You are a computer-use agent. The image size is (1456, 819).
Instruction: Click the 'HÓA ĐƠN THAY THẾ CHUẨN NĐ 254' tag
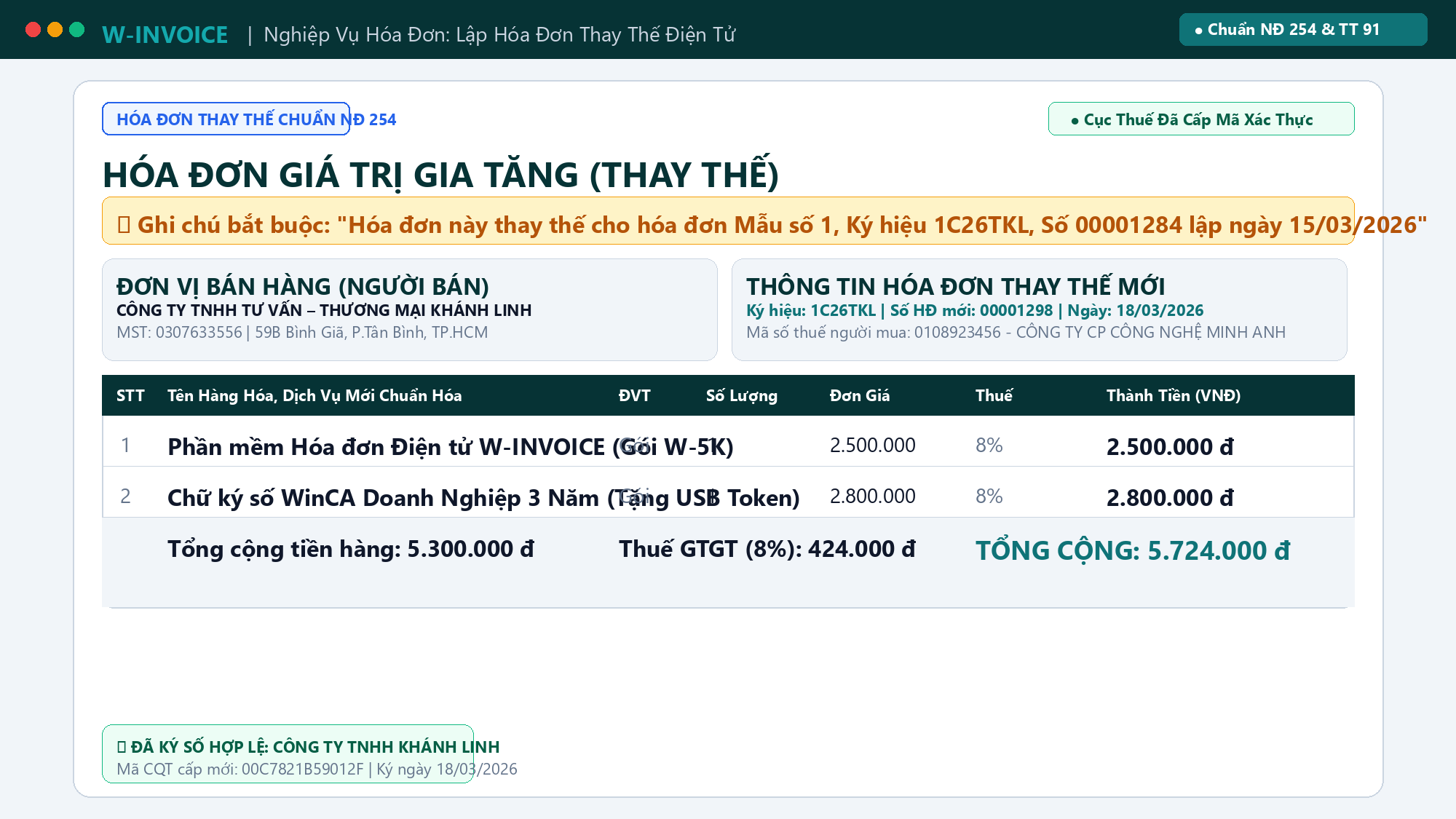click(x=226, y=119)
